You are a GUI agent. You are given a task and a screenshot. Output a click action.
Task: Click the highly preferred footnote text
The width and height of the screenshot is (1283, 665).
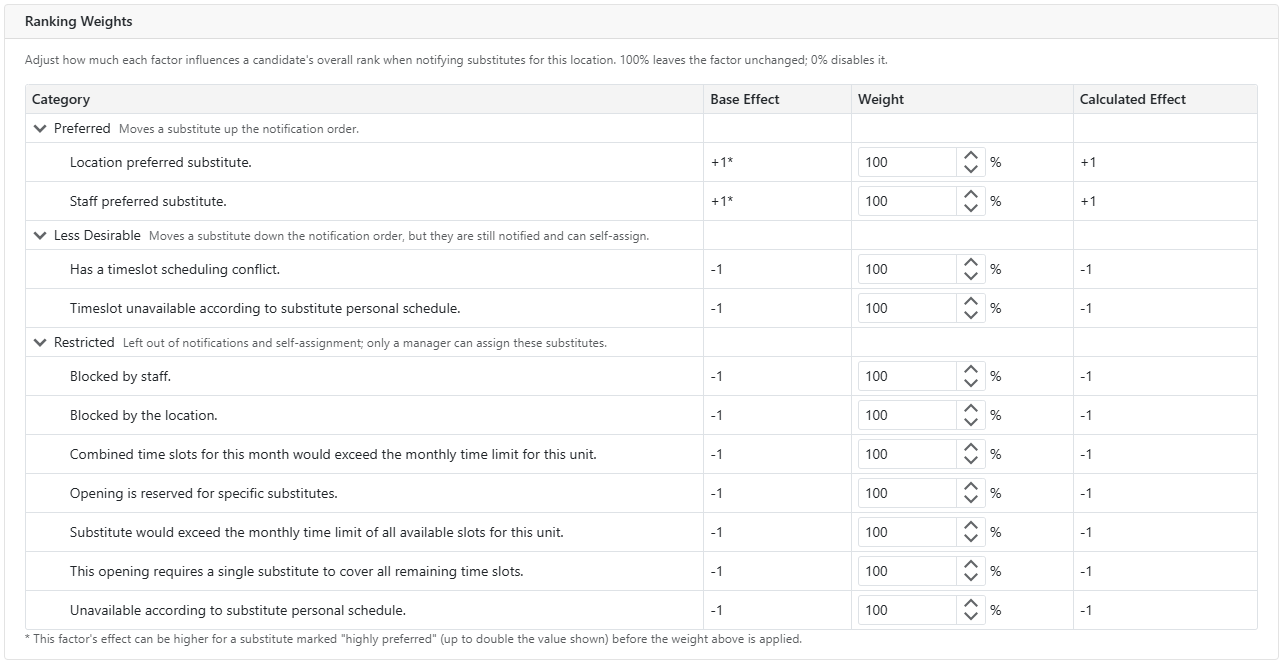tap(413, 638)
